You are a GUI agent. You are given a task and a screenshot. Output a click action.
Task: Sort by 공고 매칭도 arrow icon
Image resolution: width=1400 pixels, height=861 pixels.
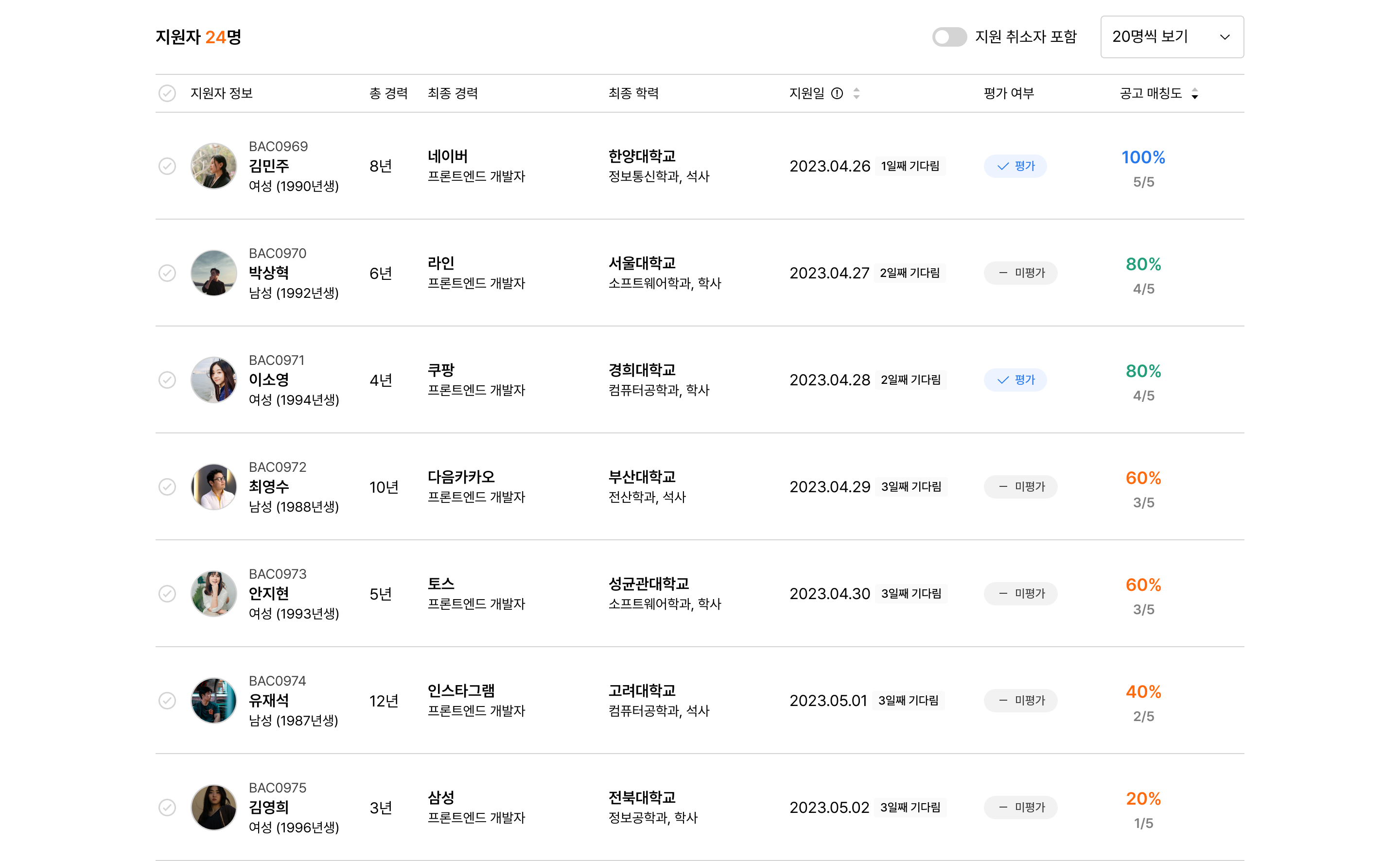1194,93
